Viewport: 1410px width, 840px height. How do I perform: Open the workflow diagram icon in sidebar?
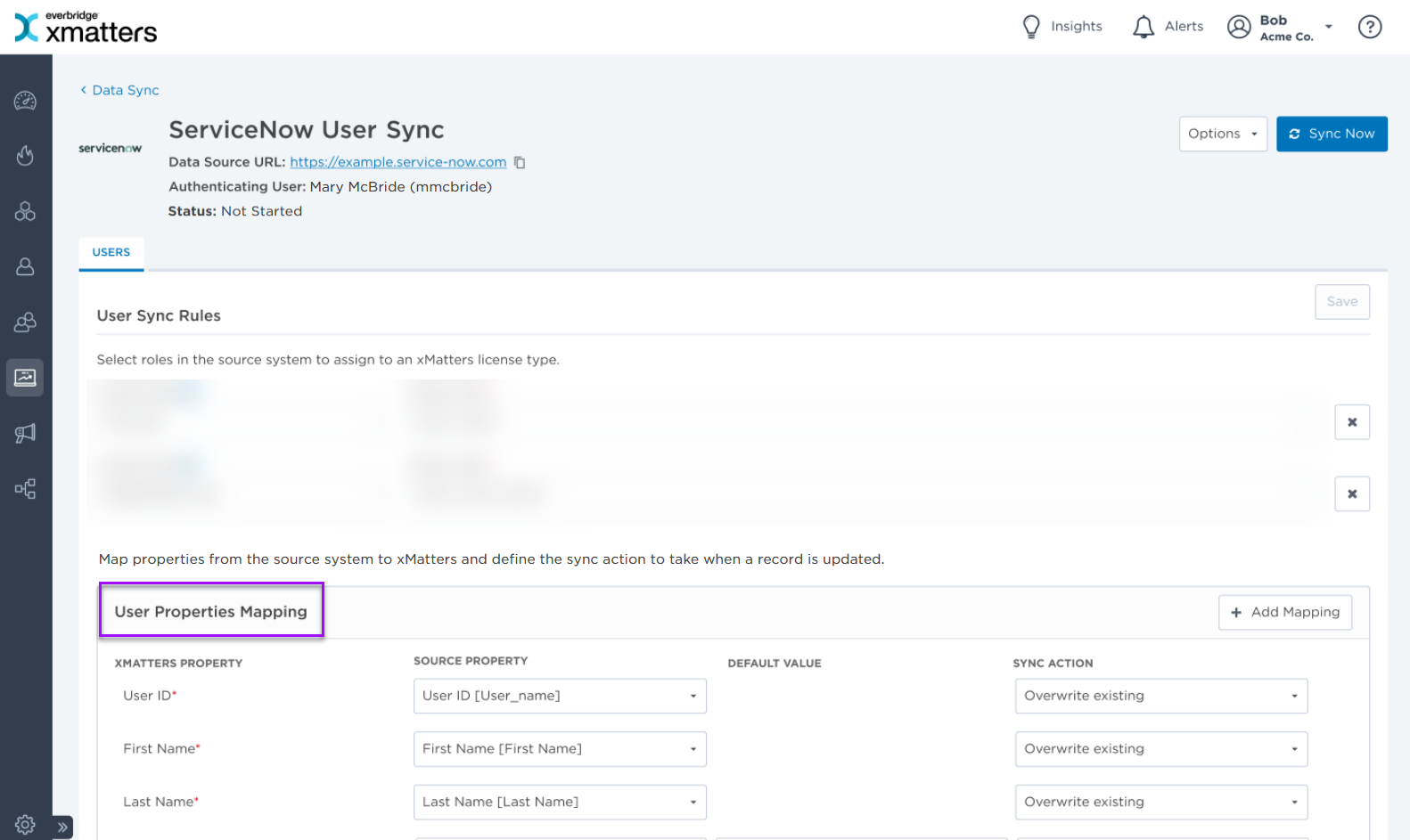[25, 488]
